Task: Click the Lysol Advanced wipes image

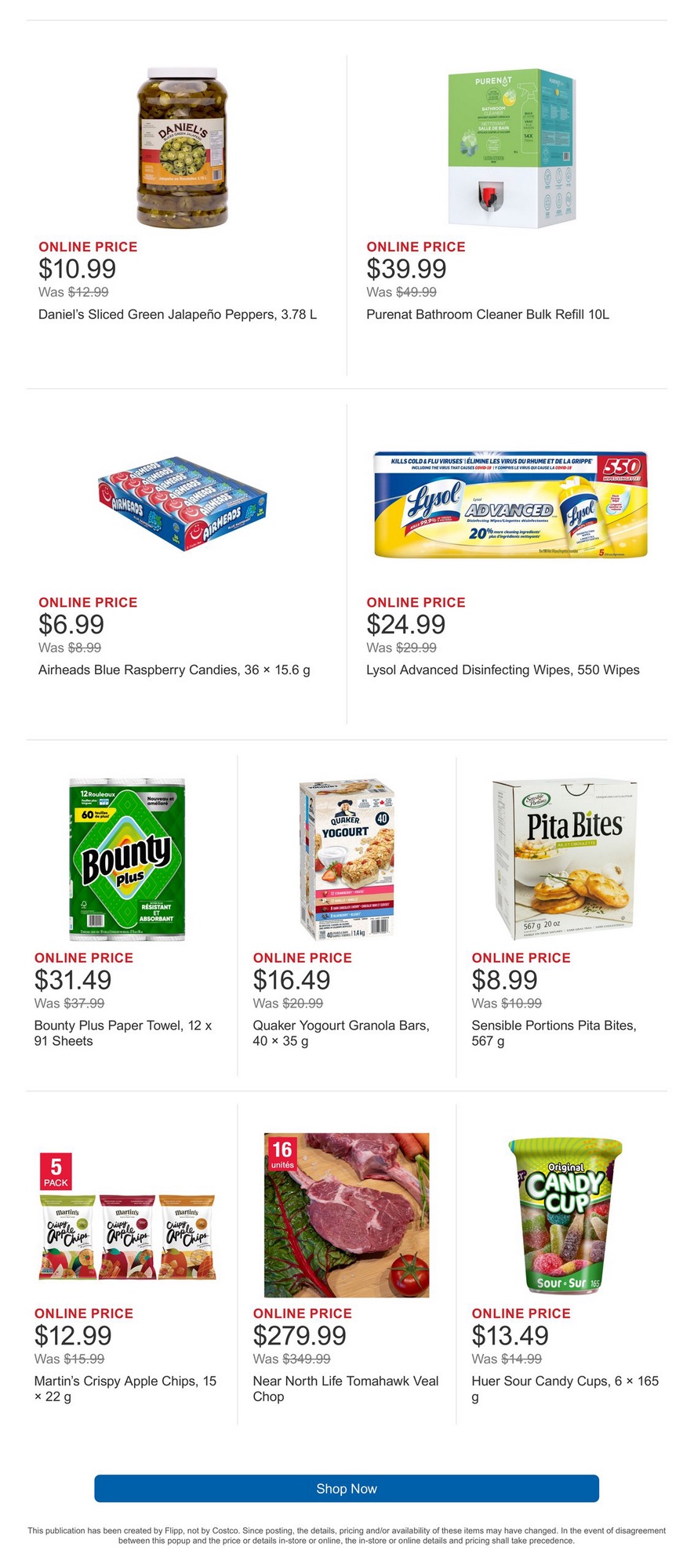Action: [x=511, y=504]
